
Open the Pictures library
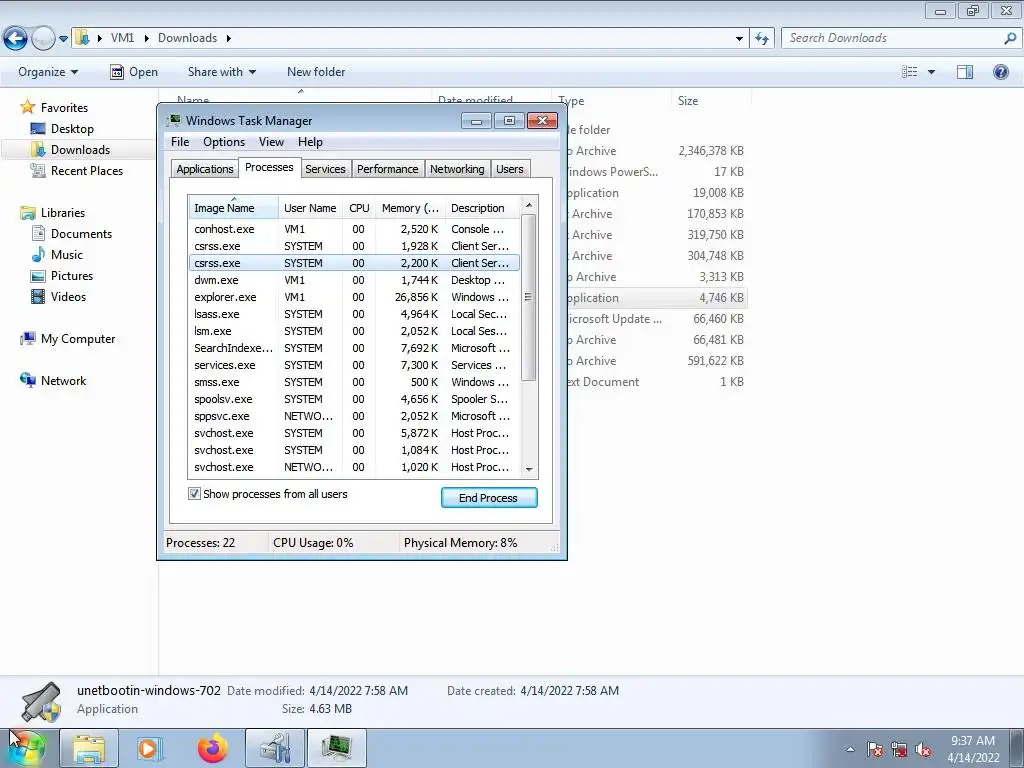[x=62, y=276]
